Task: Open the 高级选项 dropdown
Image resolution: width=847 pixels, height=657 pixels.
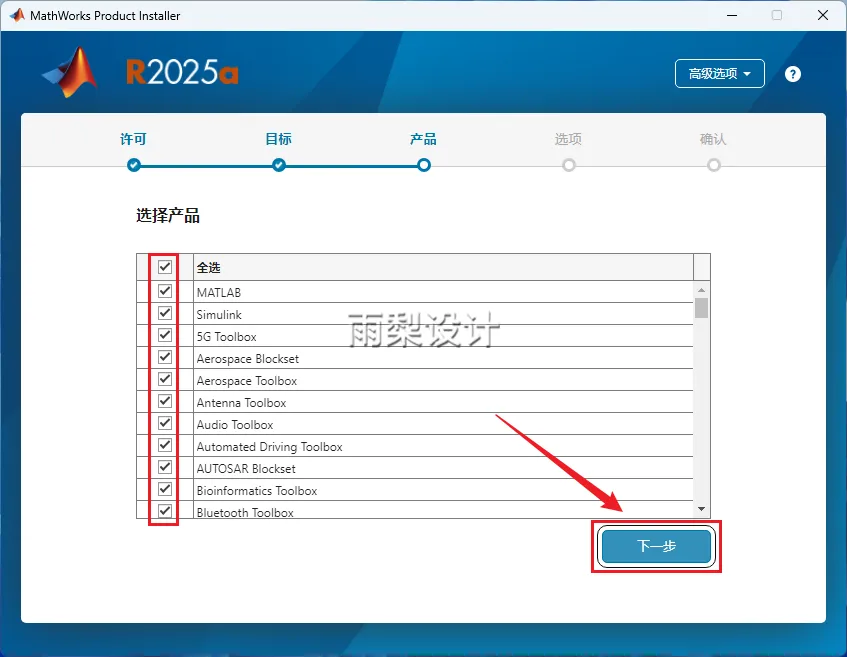Action: pyautogui.click(x=720, y=73)
